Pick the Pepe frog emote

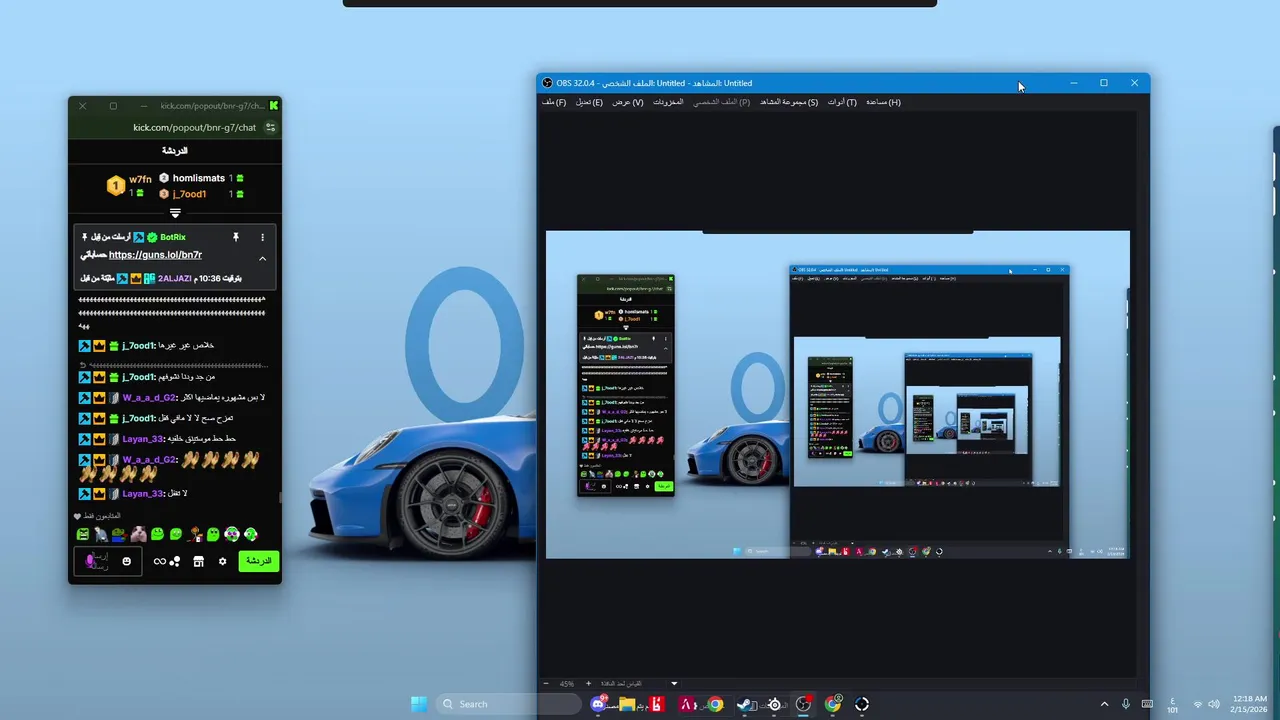[119, 535]
